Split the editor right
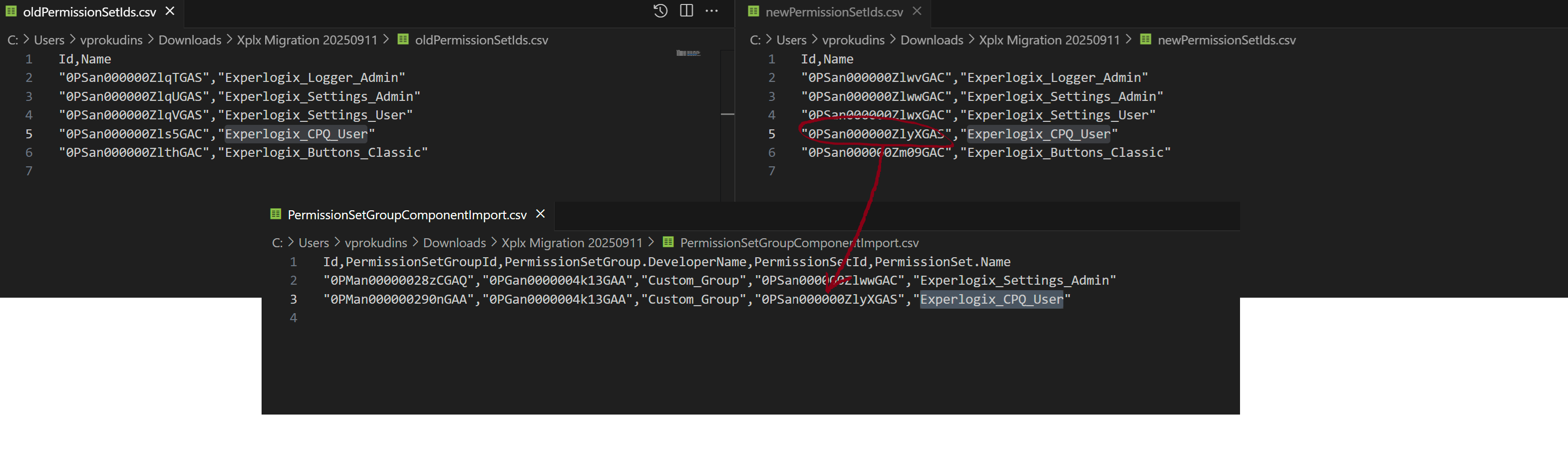This screenshot has width=1568, height=461. coord(686,11)
